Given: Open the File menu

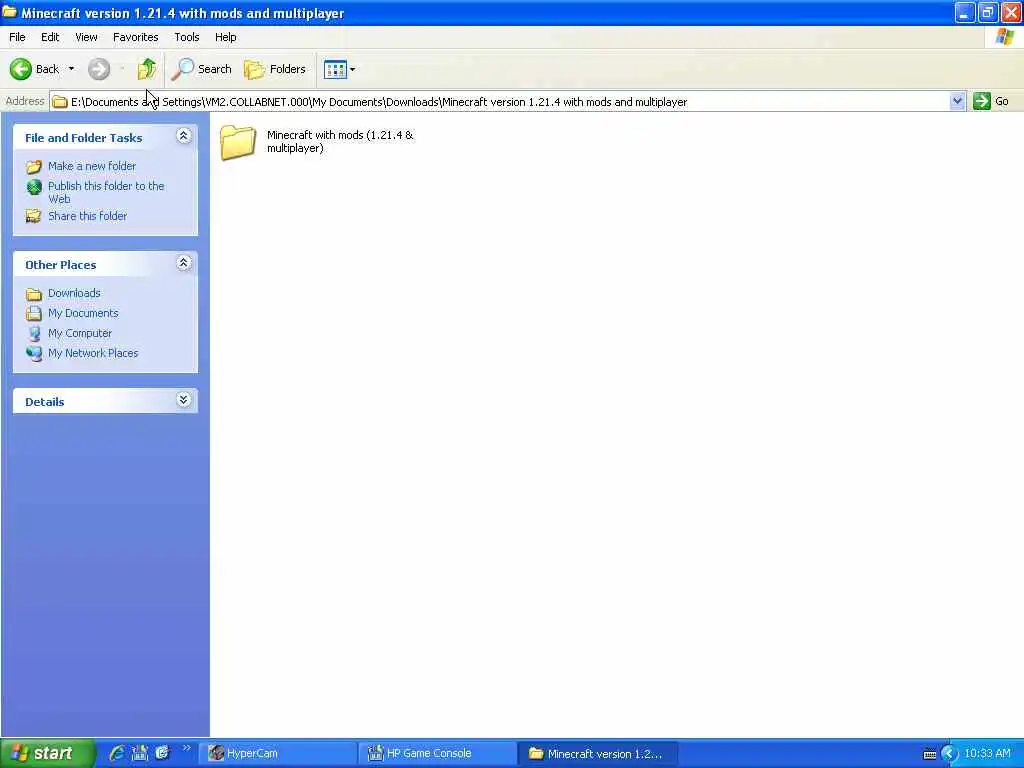Looking at the screenshot, I should [17, 37].
